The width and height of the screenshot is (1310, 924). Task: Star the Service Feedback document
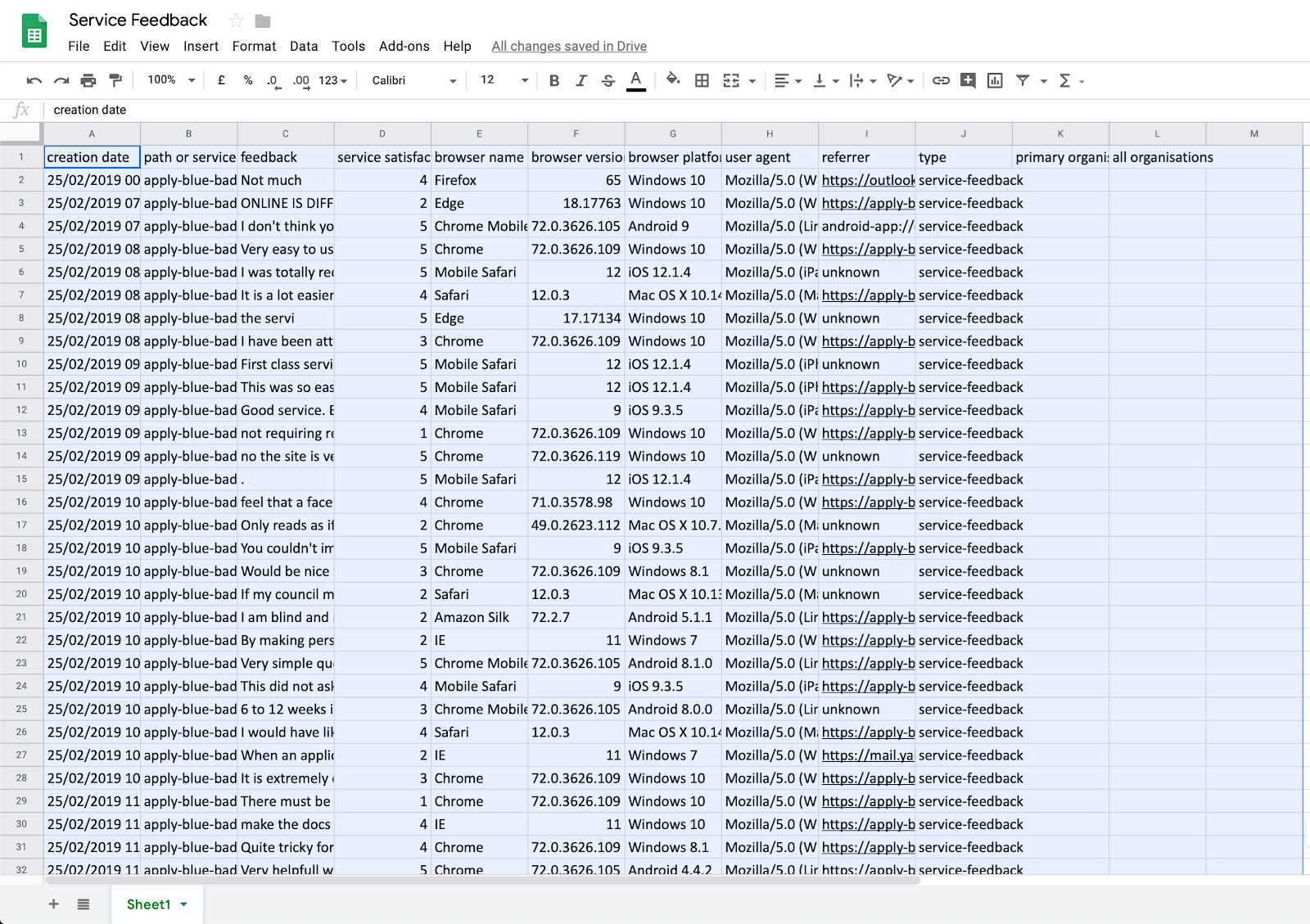tap(237, 20)
